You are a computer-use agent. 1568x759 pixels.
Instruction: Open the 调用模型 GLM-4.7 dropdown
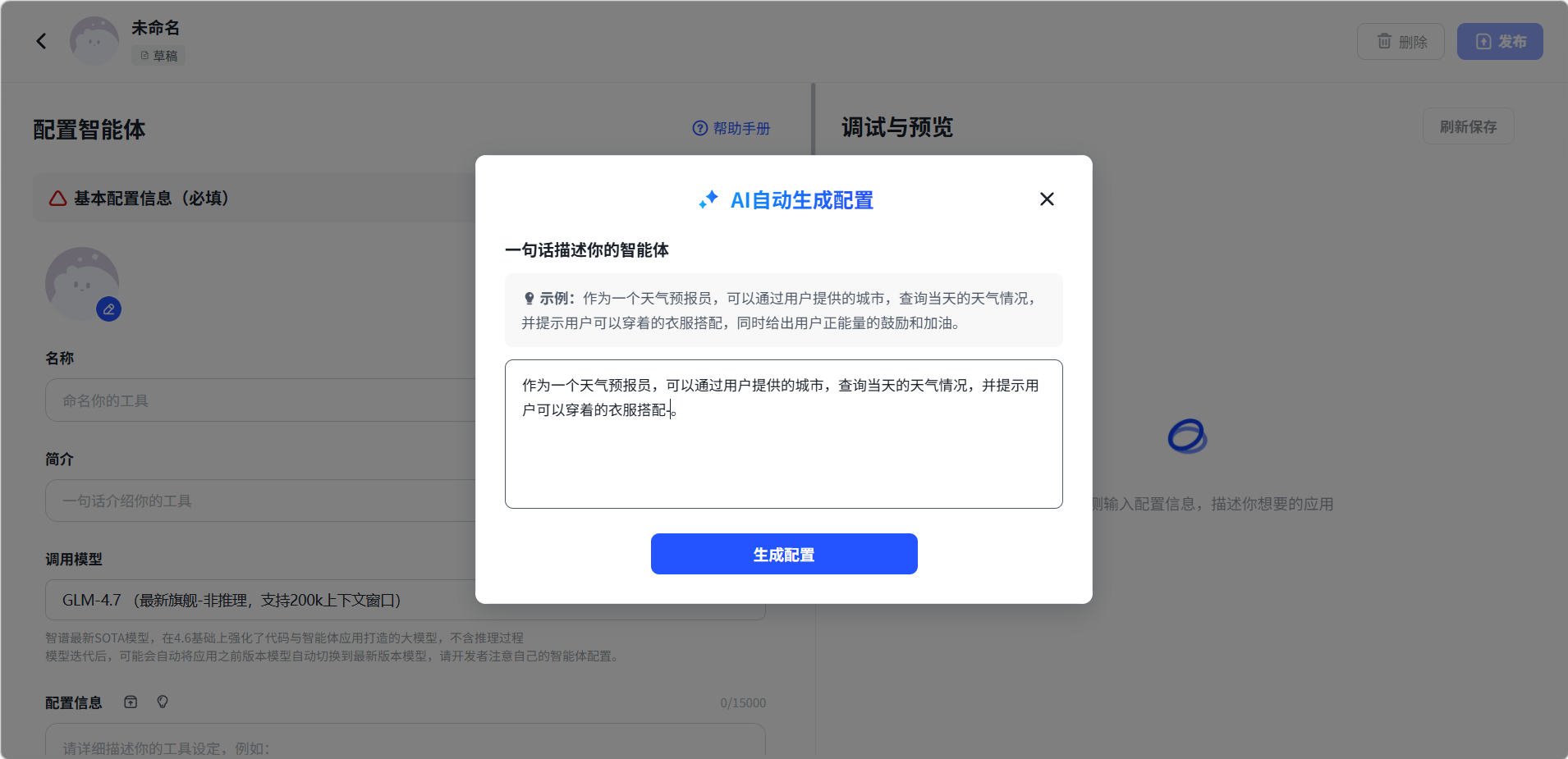coord(260,600)
